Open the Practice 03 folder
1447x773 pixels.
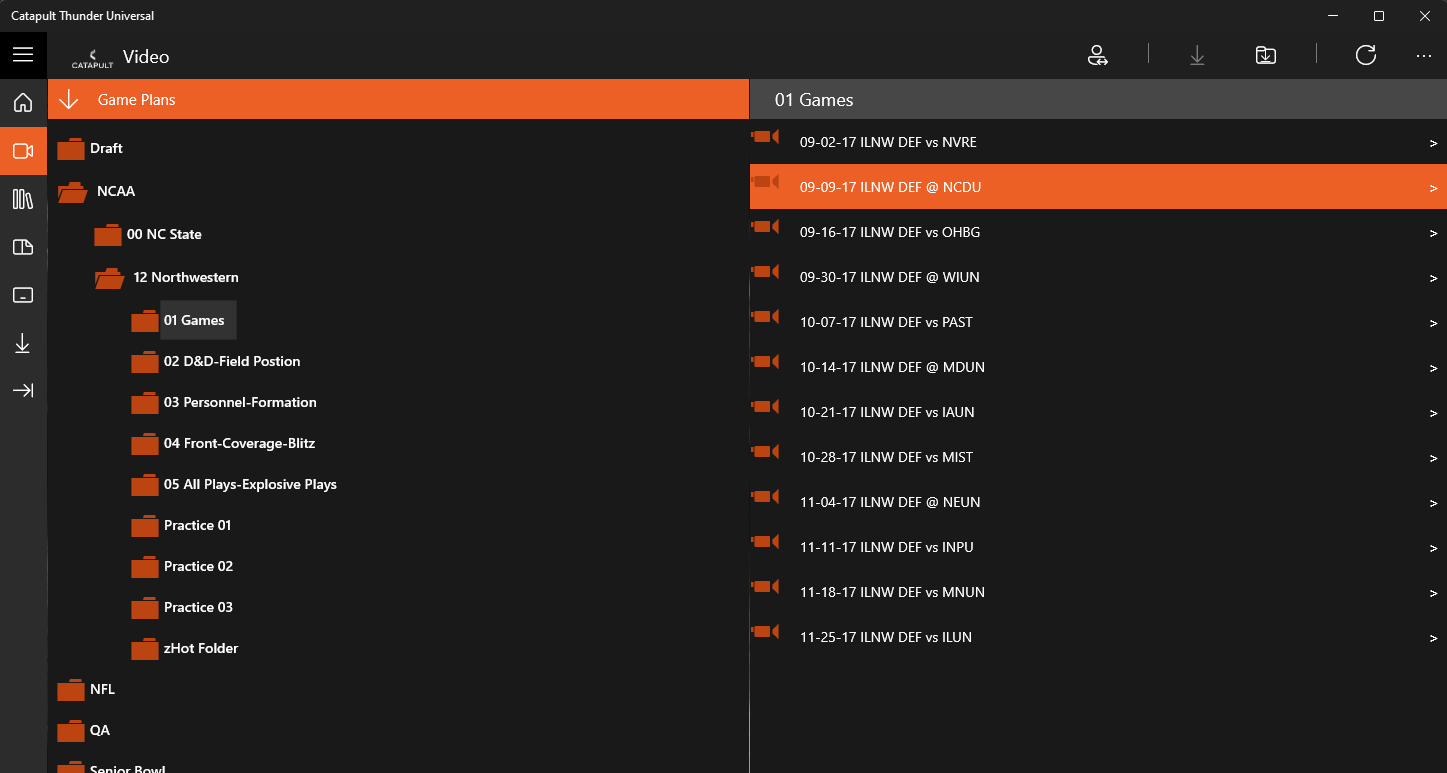[x=197, y=607]
